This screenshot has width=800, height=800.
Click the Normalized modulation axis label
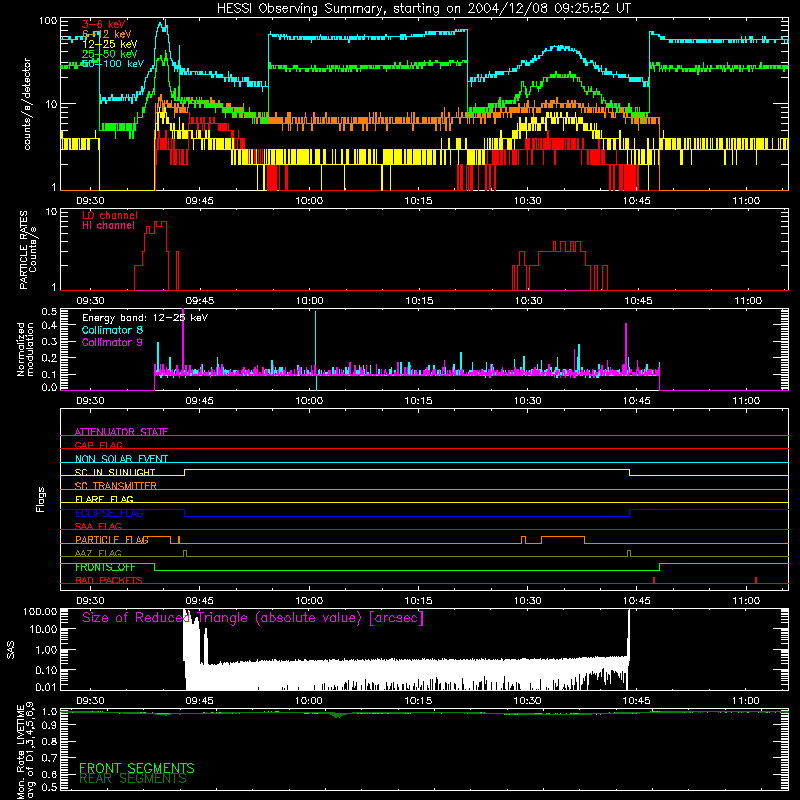[x=25, y=349]
